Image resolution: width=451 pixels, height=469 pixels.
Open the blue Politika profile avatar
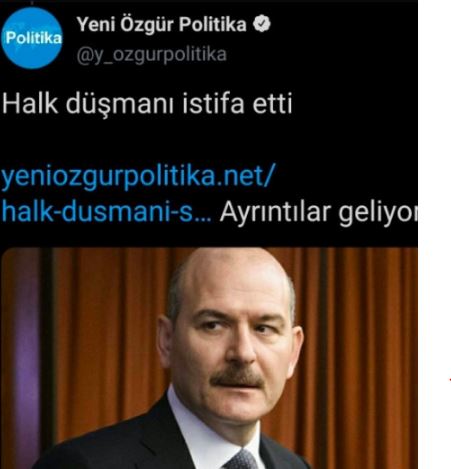[32, 38]
